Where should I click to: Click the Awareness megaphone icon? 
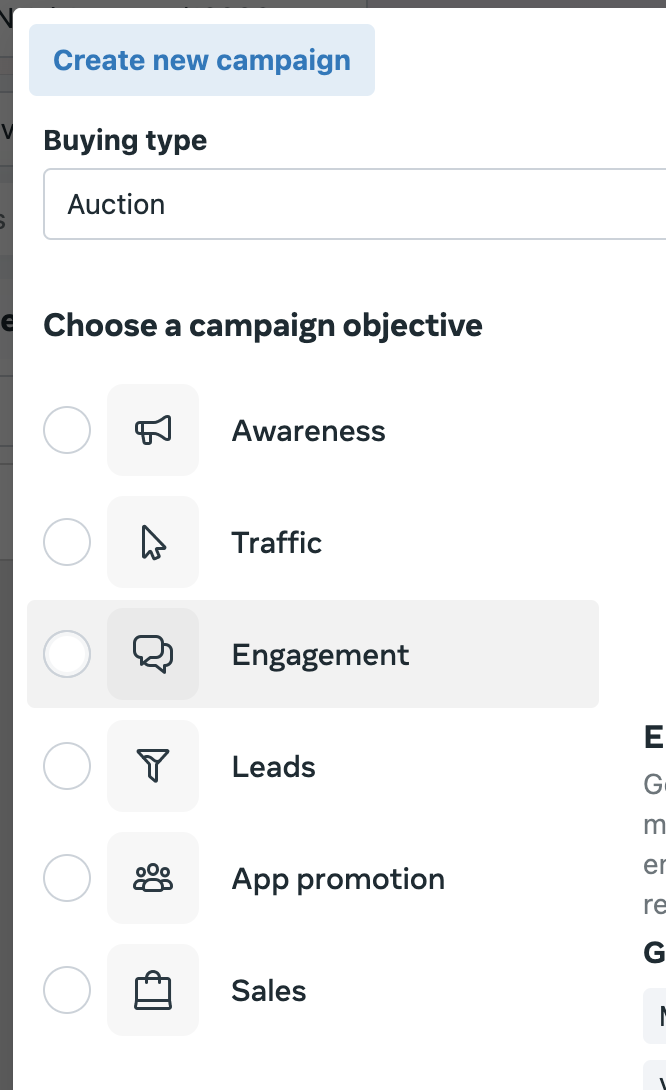point(153,431)
